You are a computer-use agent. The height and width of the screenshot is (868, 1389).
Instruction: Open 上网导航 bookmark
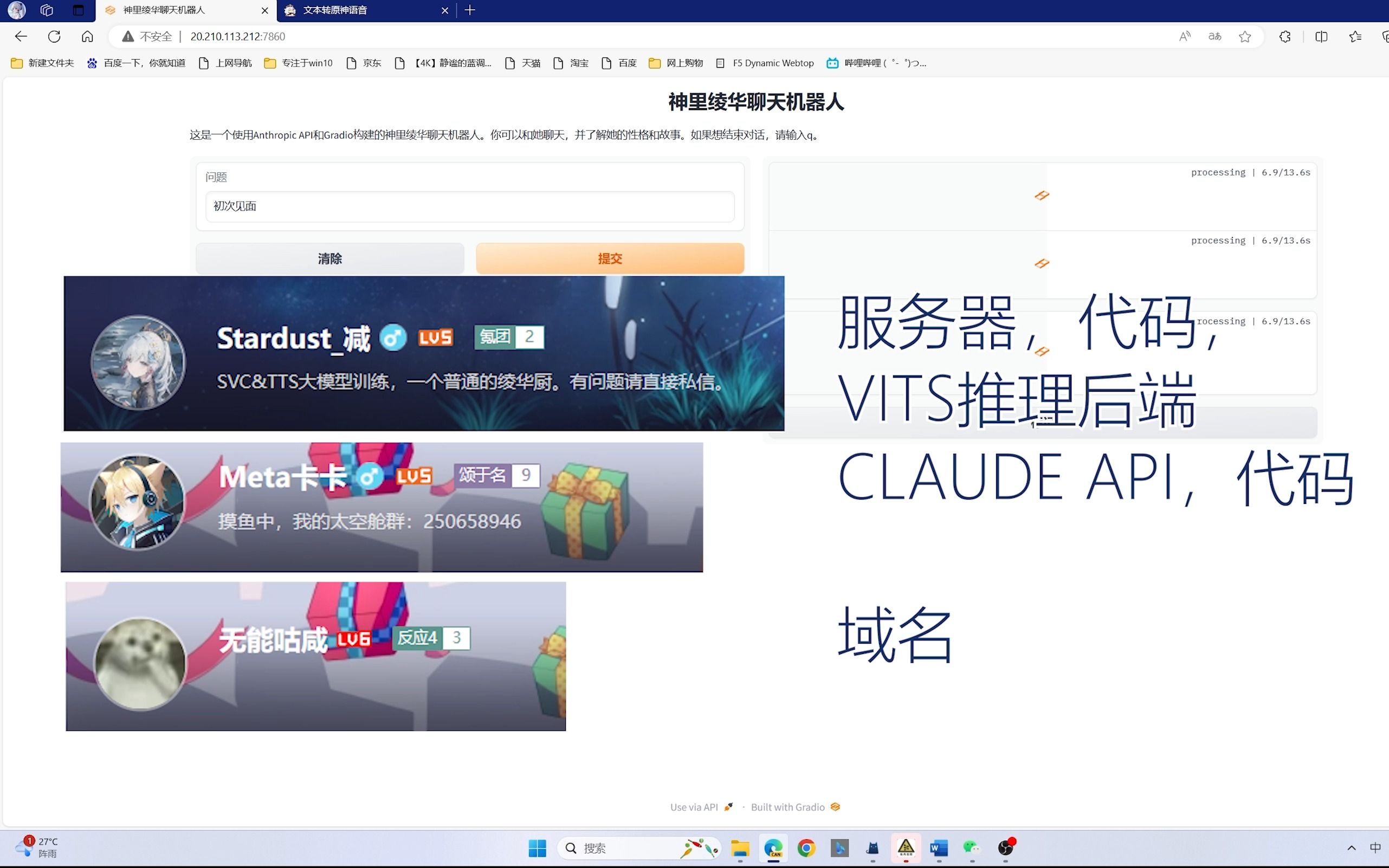click(225, 63)
